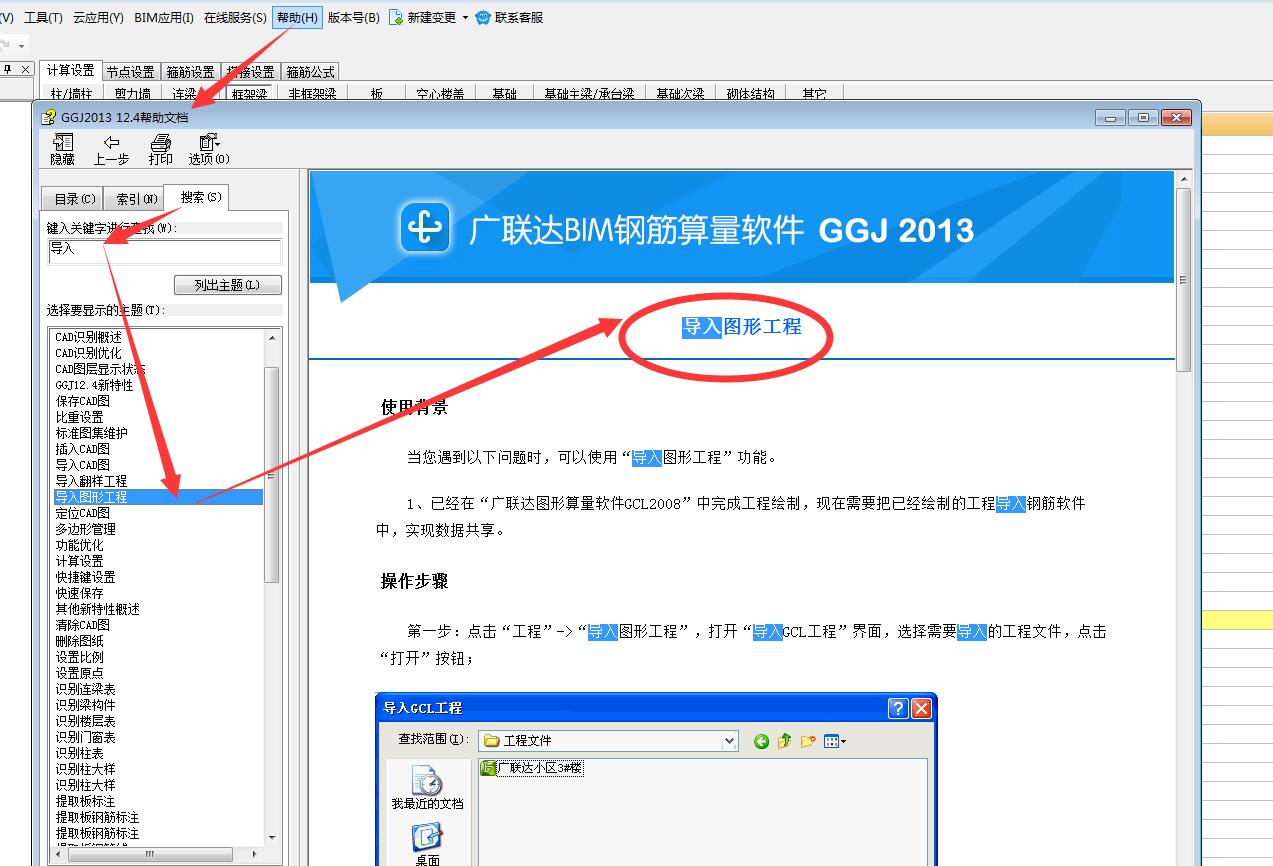Click the help content vertical scrollbar
1273x866 pixels.
(x=1184, y=279)
